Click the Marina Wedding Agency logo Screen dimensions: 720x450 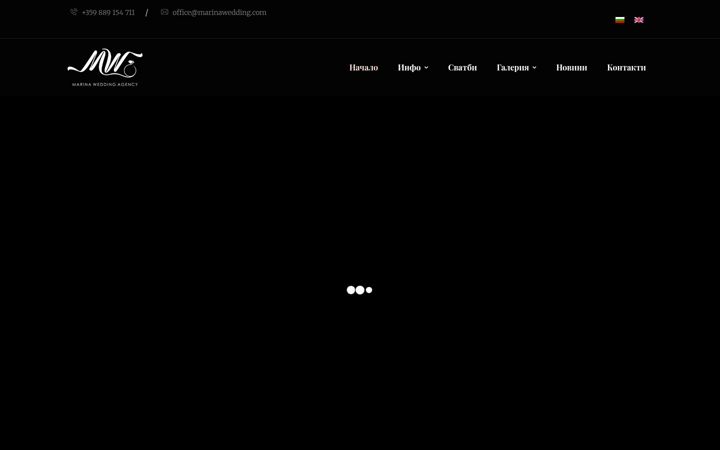[x=105, y=67]
